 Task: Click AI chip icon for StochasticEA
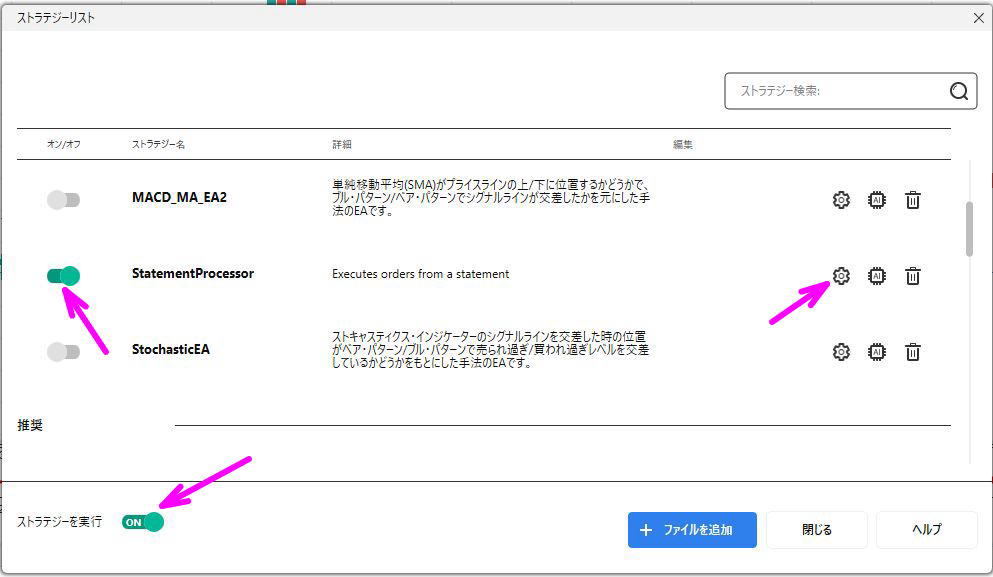[877, 352]
